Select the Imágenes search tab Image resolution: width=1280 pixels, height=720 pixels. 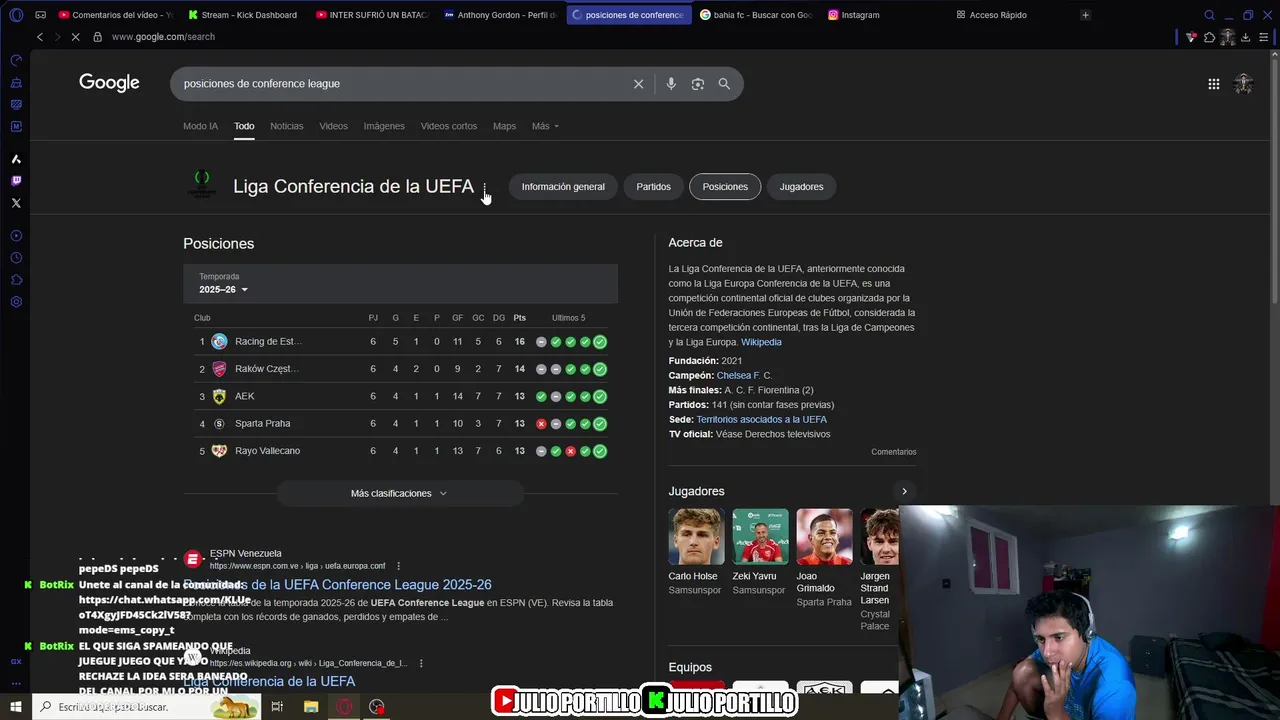click(384, 126)
